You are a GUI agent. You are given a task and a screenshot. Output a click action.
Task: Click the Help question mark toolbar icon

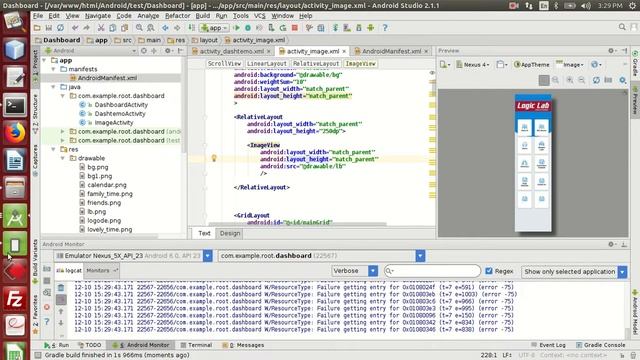tap(385, 28)
